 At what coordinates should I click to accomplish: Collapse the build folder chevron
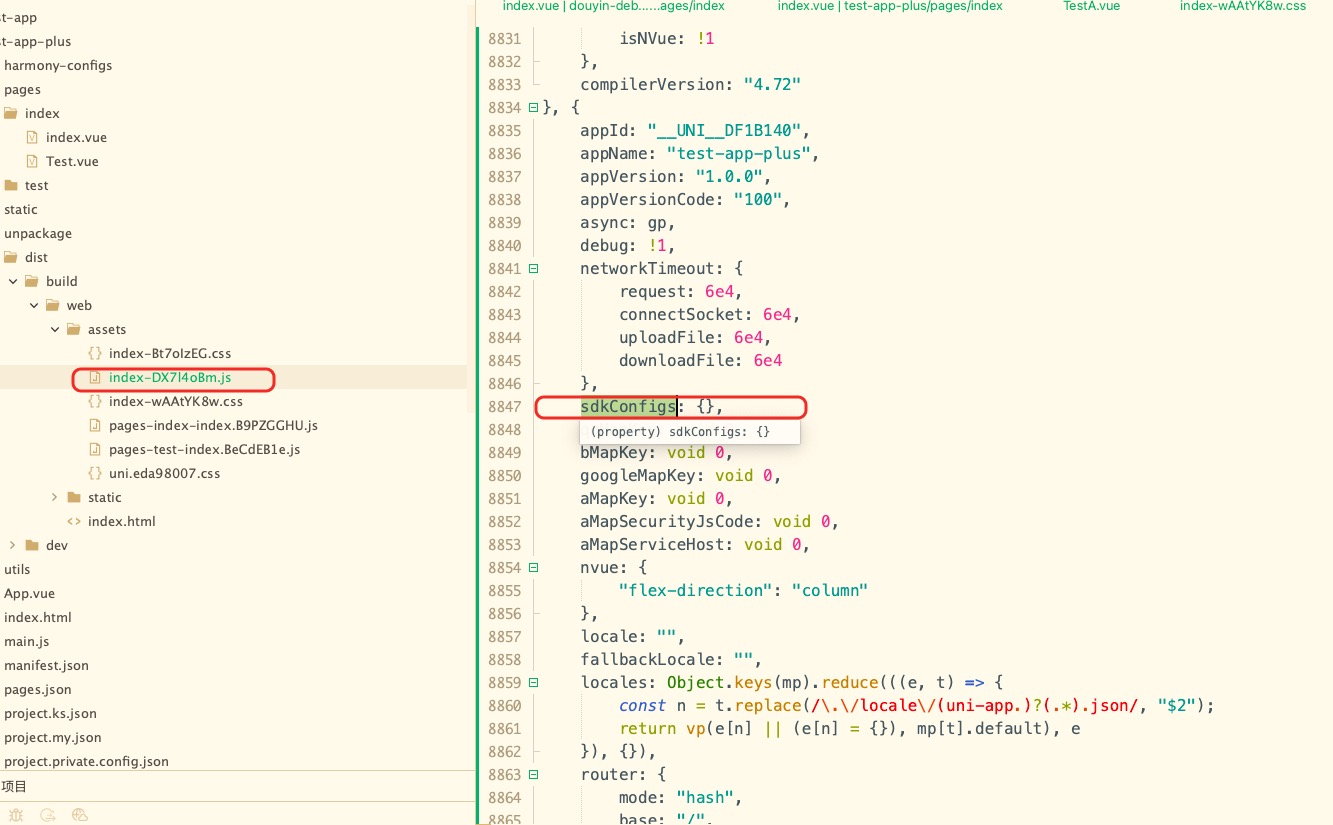pos(13,282)
